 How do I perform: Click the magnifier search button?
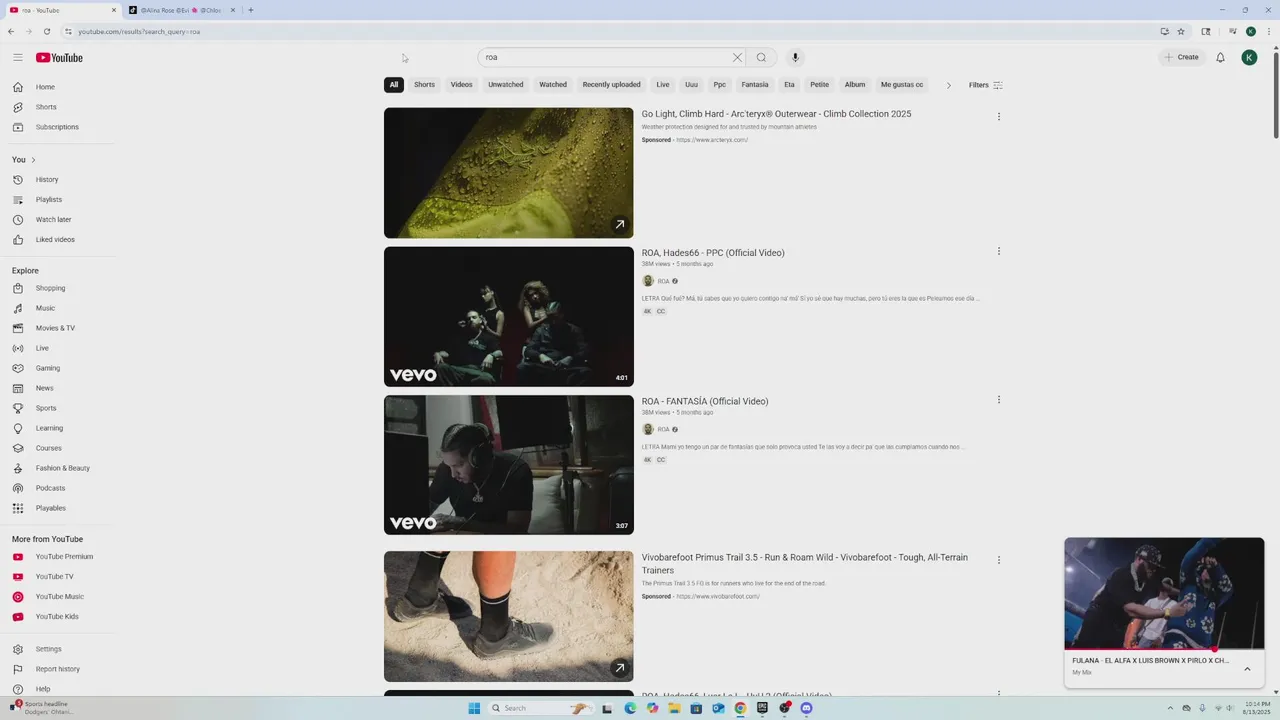(761, 57)
